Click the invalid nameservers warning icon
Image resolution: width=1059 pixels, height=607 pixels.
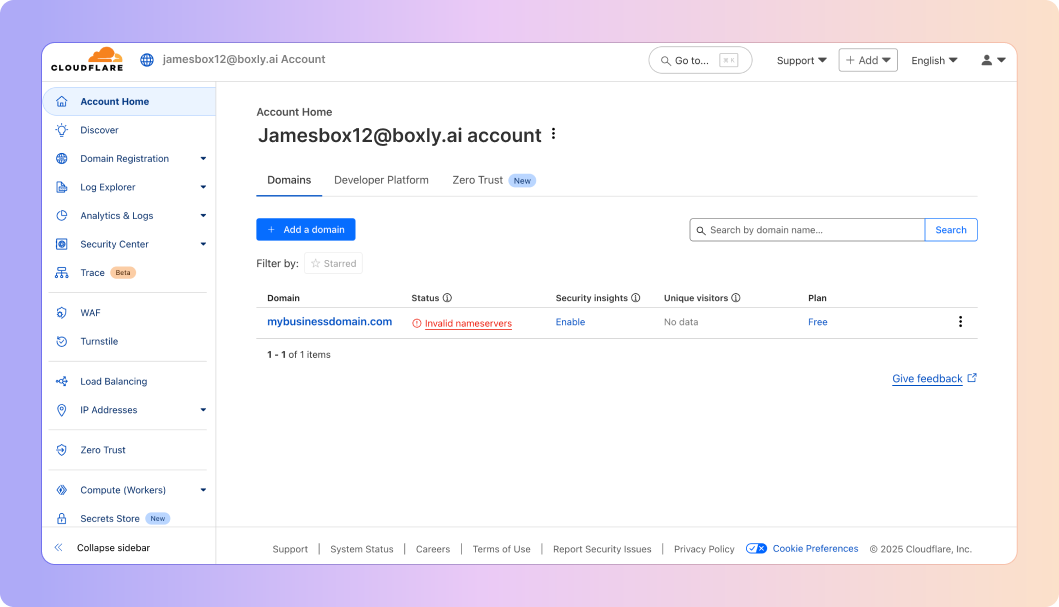tap(417, 323)
